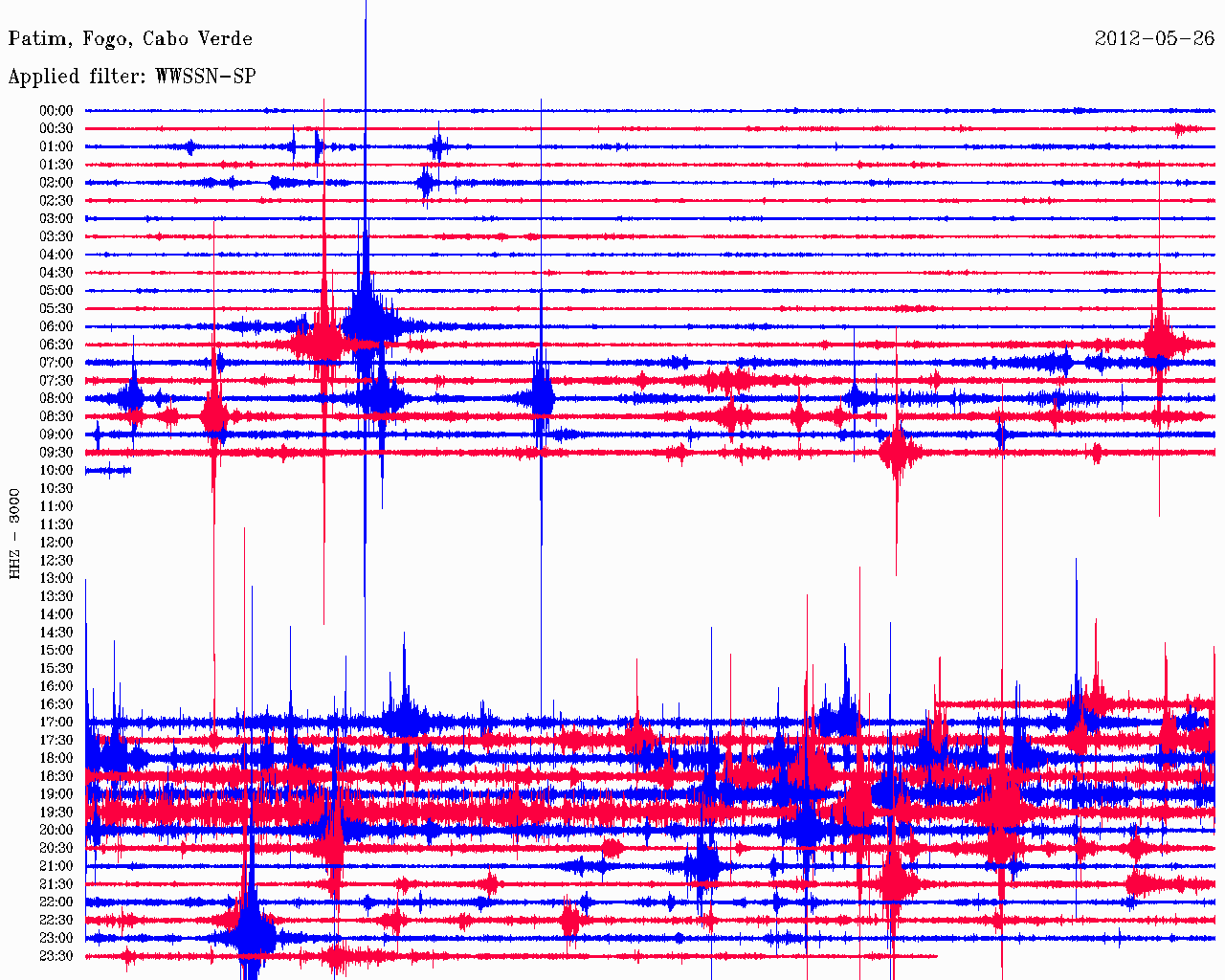Viewport: 1225px width, 980px height.
Task: Select the 11:30 time label
Action: pyautogui.click(x=56, y=524)
